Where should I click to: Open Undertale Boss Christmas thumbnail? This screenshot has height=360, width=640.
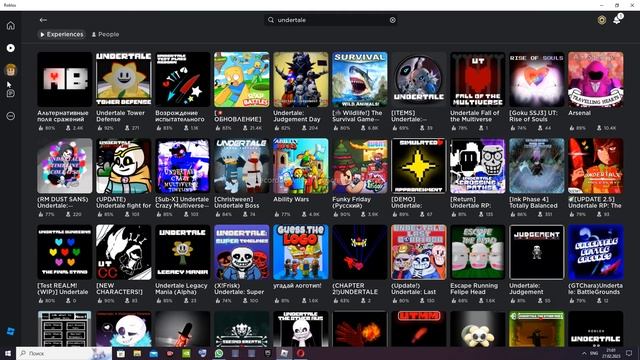point(242,166)
